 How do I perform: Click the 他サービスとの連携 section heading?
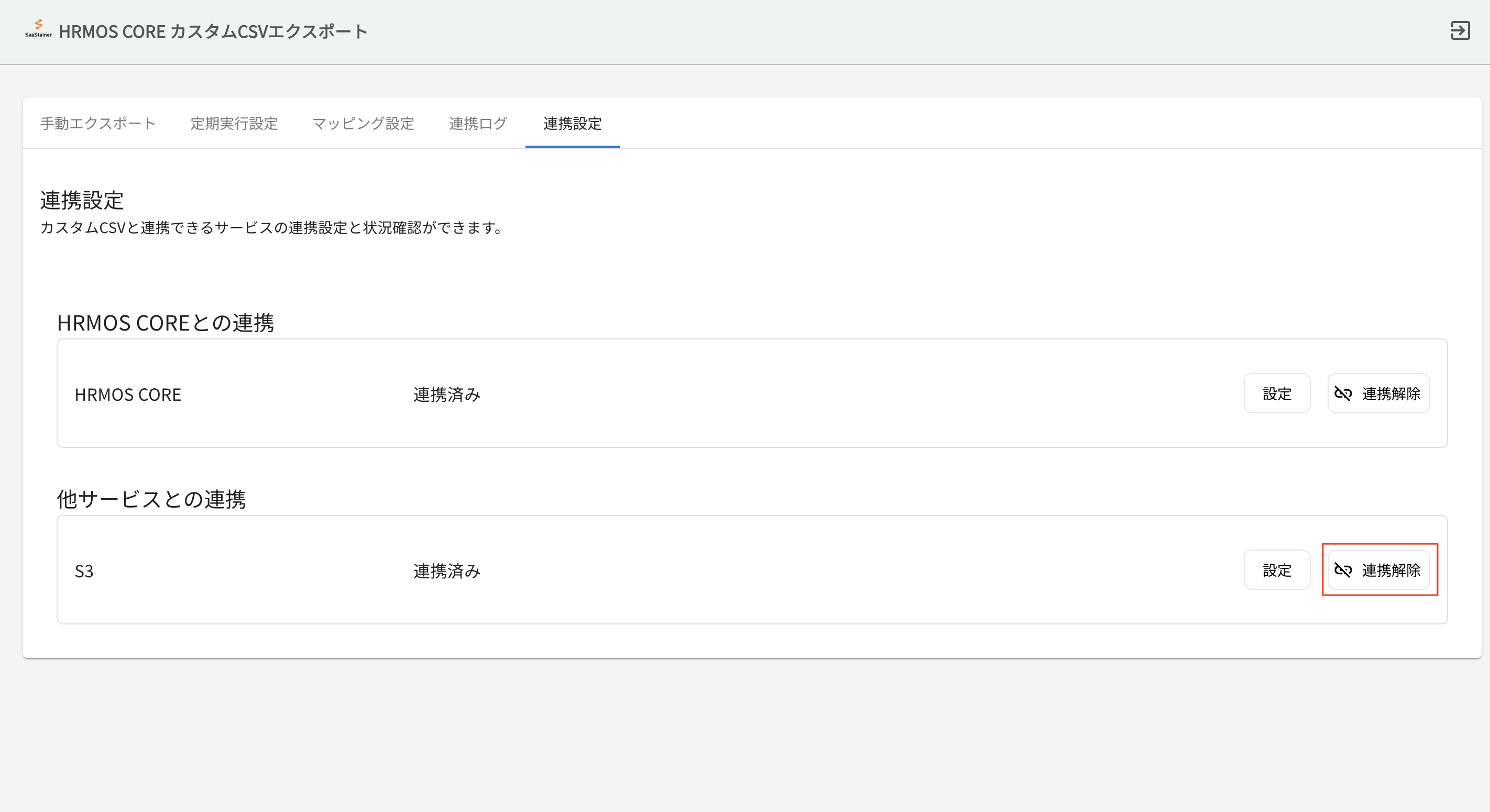151,499
